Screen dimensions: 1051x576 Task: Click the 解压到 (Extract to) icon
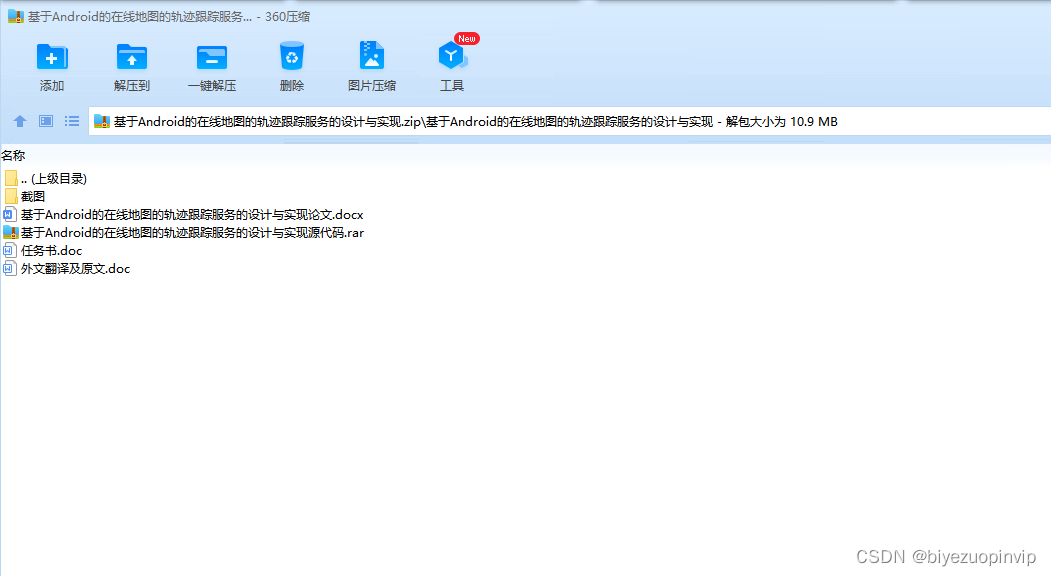(x=131, y=58)
